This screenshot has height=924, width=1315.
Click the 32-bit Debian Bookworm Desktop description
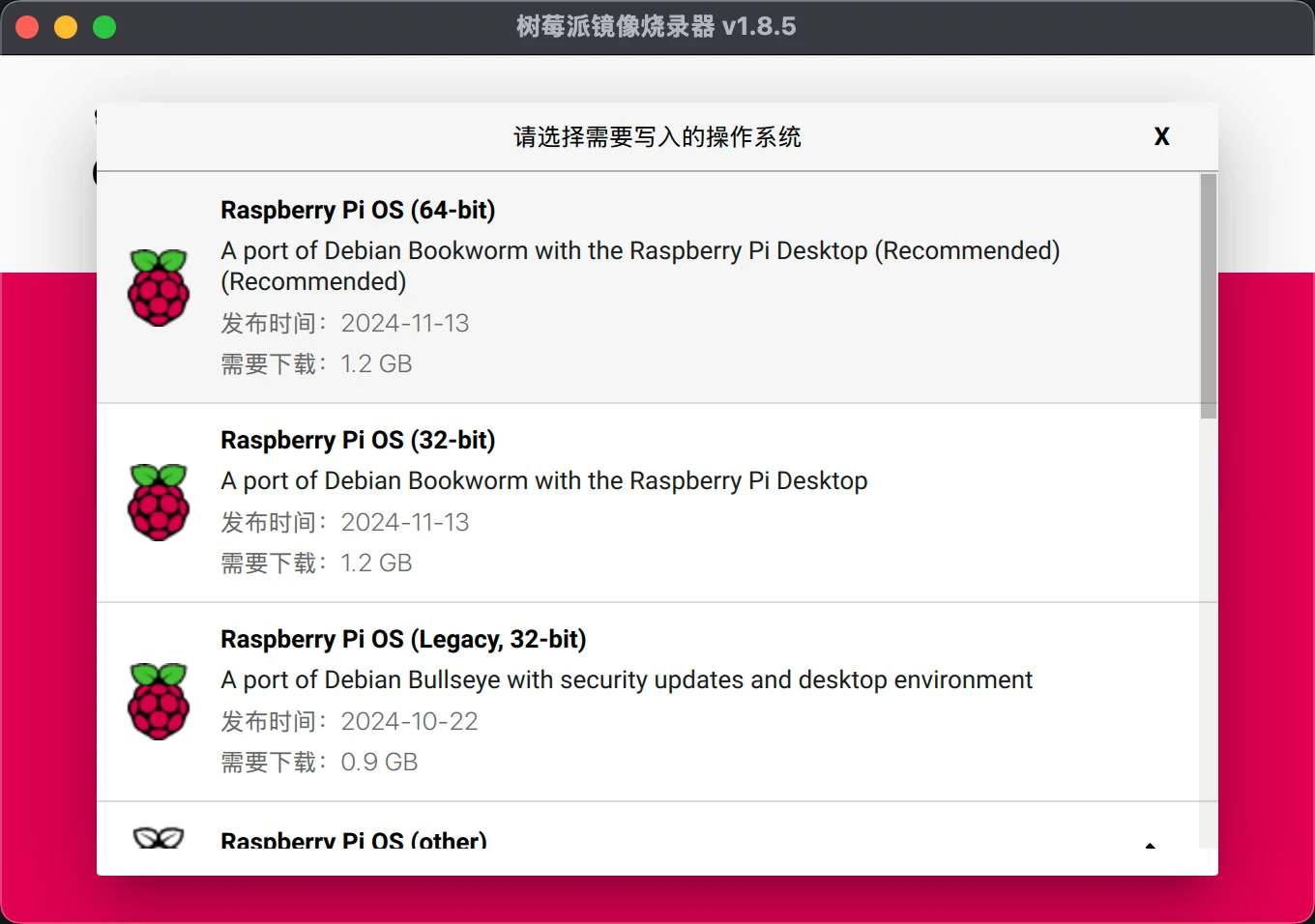(544, 480)
